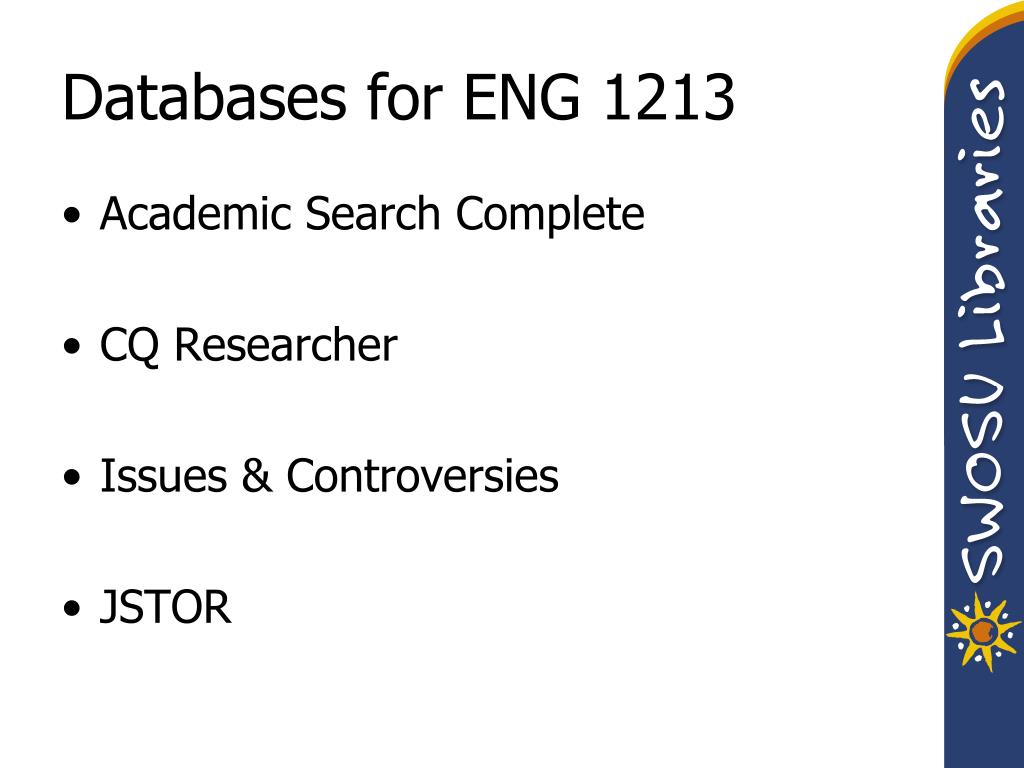Click the bullet point beside JSTOR

point(72,607)
